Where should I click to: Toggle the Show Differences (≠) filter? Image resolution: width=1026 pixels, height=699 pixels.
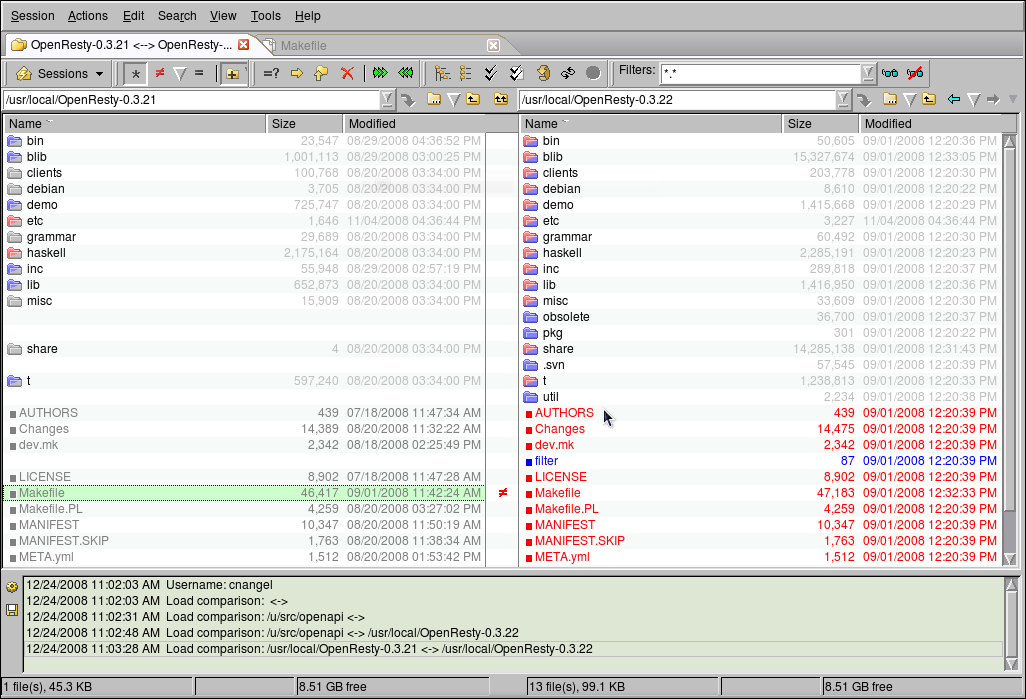pyautogui.click(x=160, y=73)
